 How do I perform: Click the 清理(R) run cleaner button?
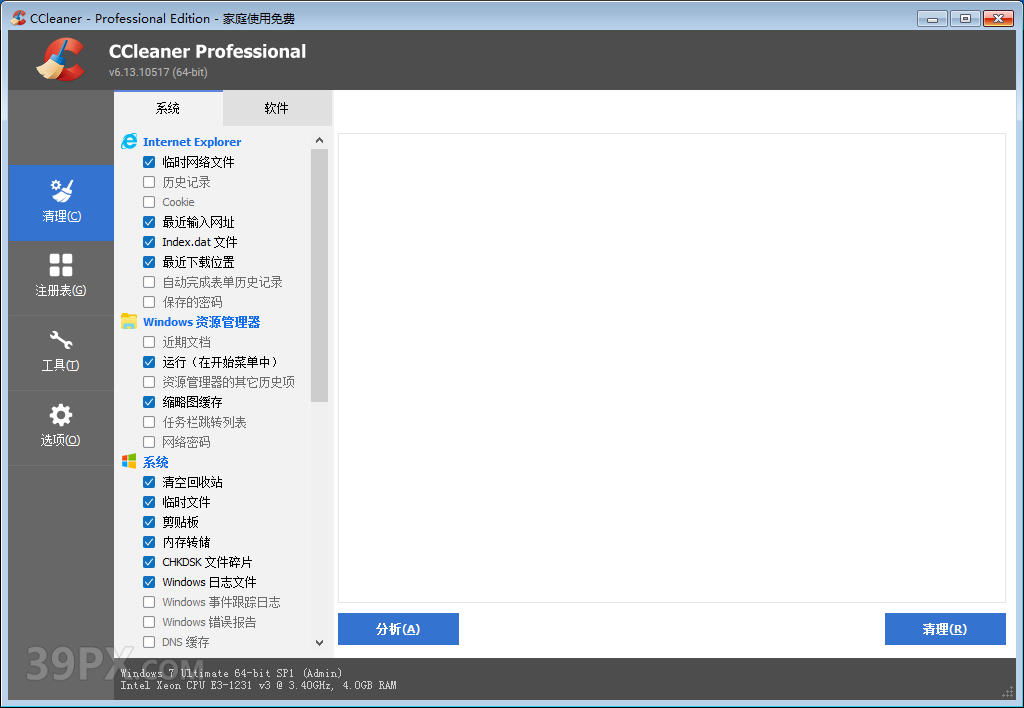click(x=945, y=629)
